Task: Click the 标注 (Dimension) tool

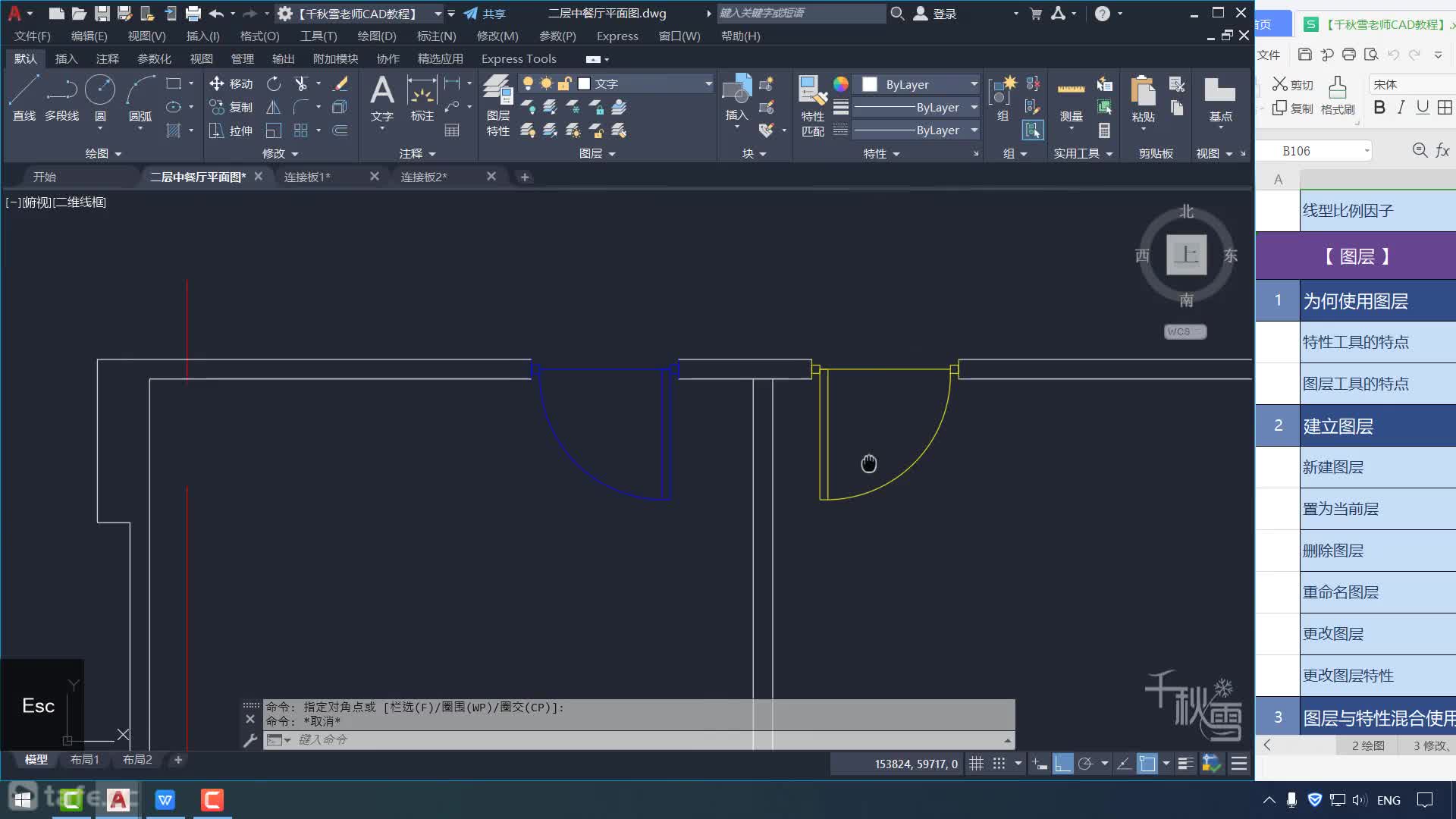Action: click(x=422, y=99)
